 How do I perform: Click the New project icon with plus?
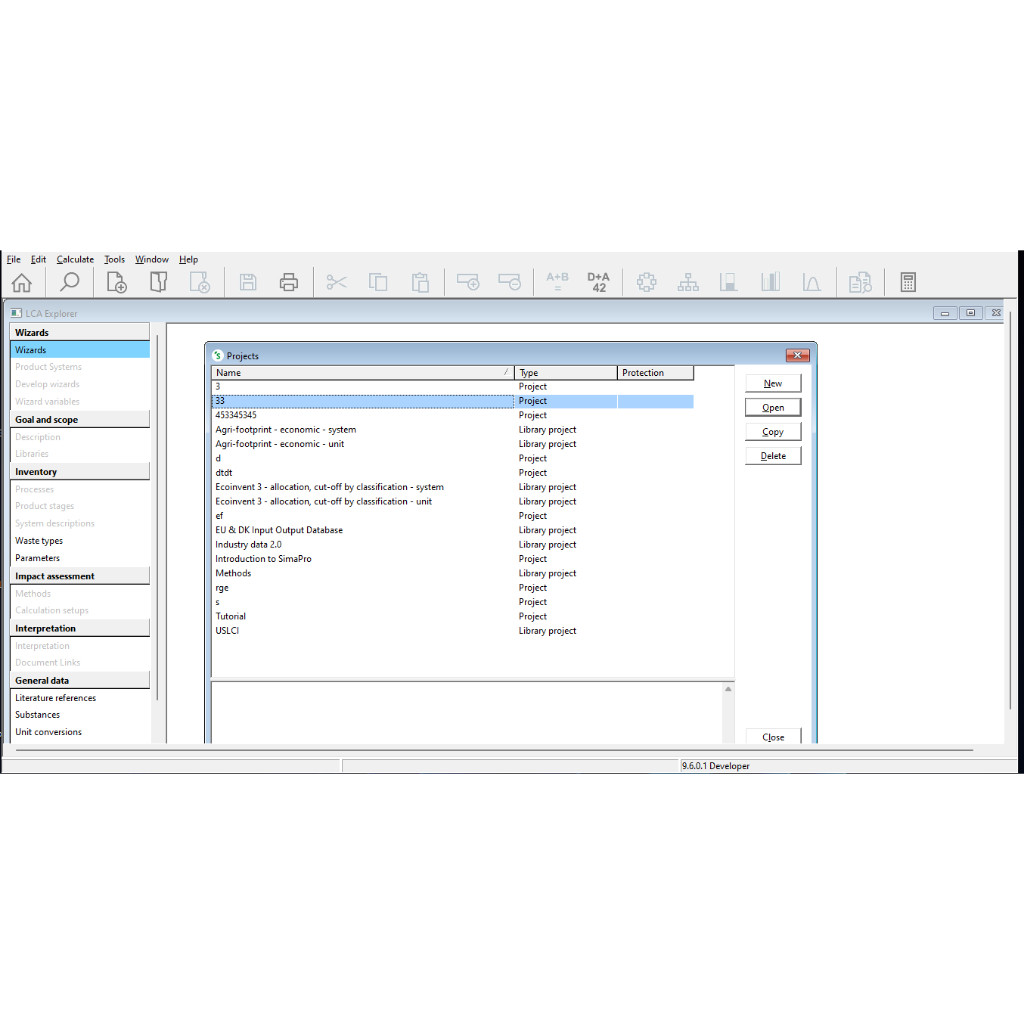(116, 283)
